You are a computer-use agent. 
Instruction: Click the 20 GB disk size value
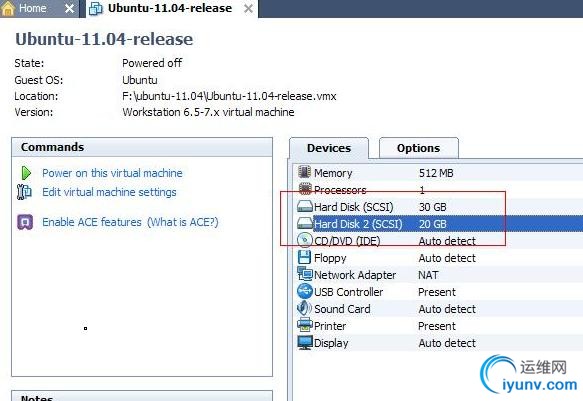(x=433, y=224)
